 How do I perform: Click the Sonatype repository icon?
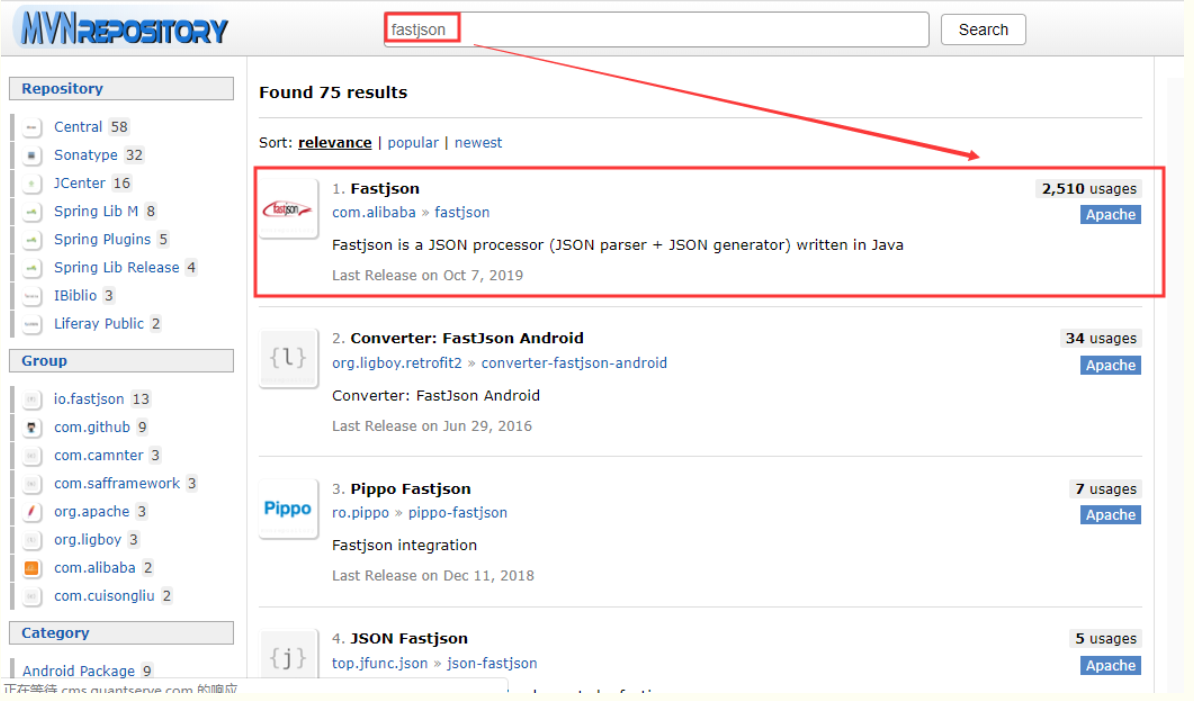[x=31, y=155]
